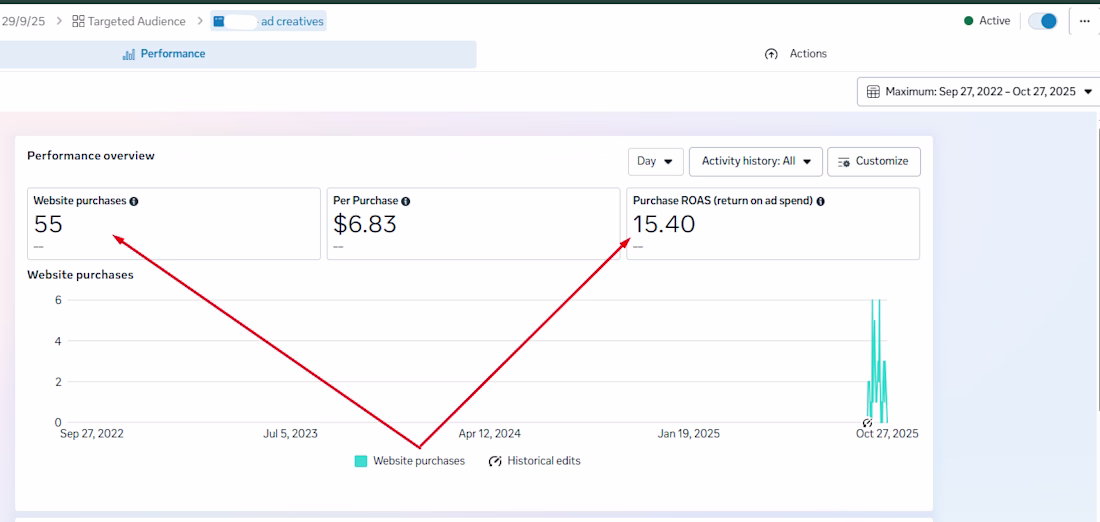This screenshot has height=522, width=1100.
Task: Open Targeted Audience breadcrumb link
Action: (x=136, y=21)
